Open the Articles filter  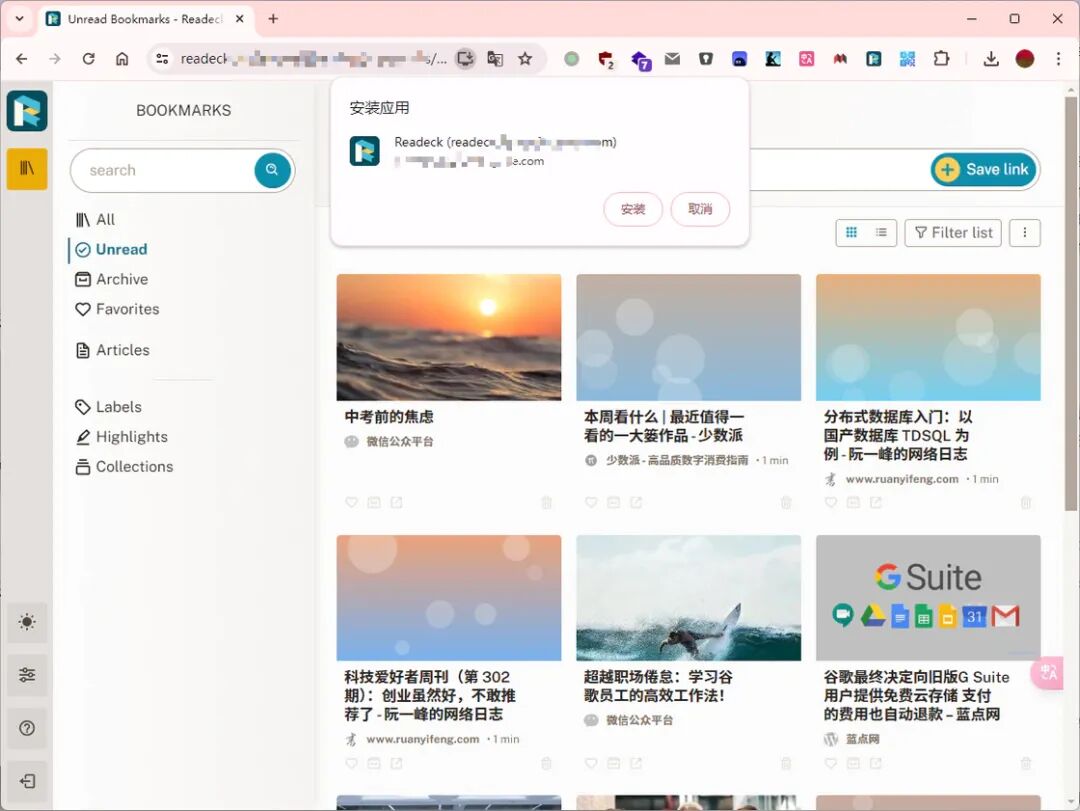(112, 350)
